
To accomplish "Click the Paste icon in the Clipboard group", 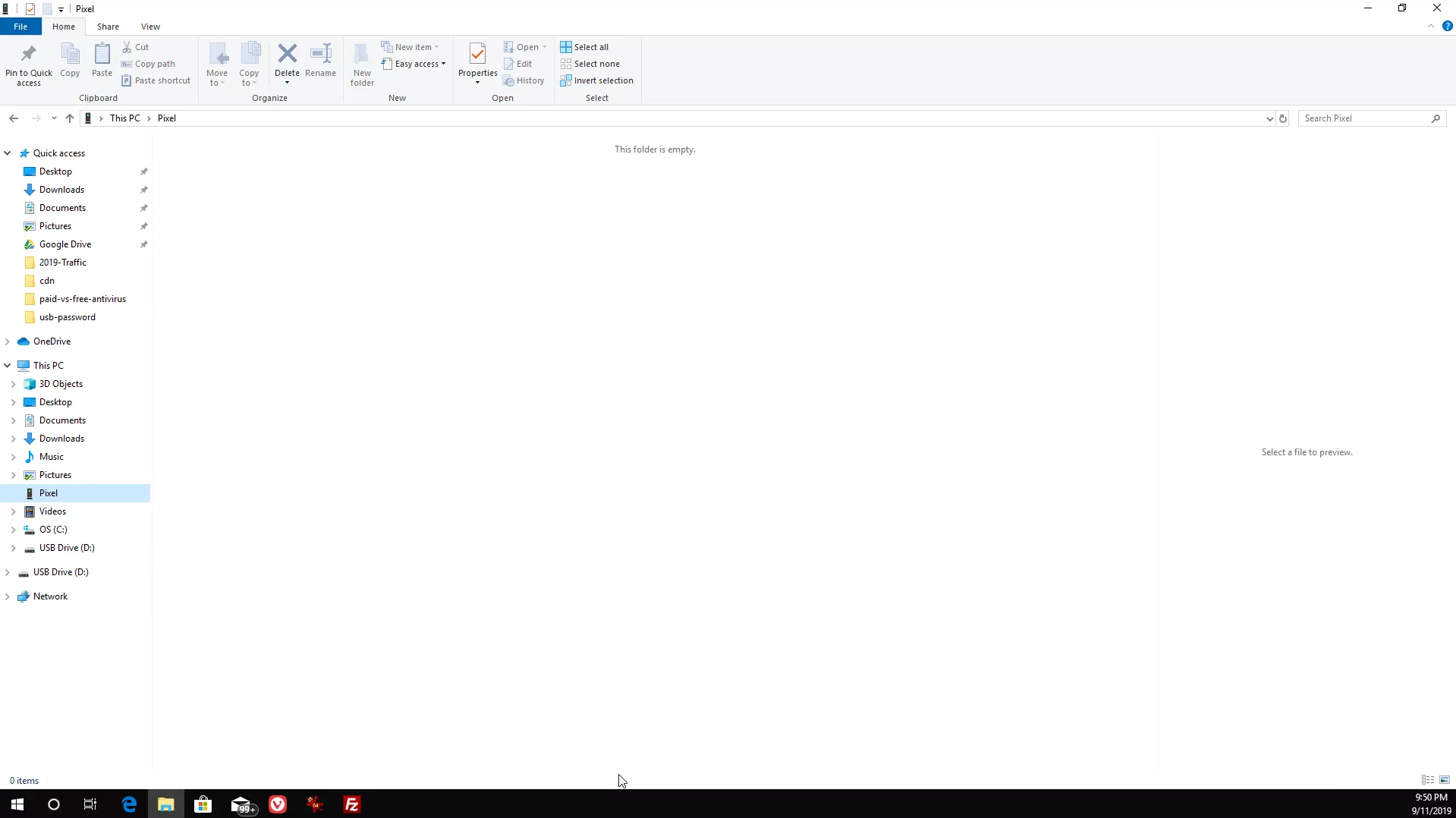I will (x=102, y=55).
